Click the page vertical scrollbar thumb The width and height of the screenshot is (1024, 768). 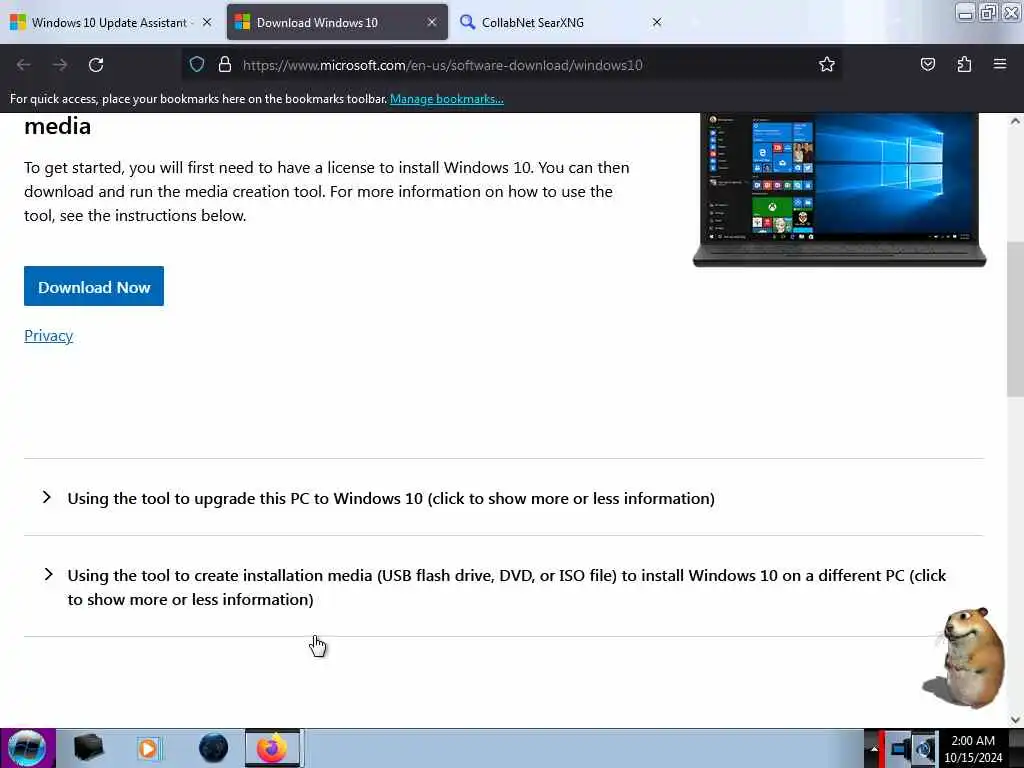1015,319
